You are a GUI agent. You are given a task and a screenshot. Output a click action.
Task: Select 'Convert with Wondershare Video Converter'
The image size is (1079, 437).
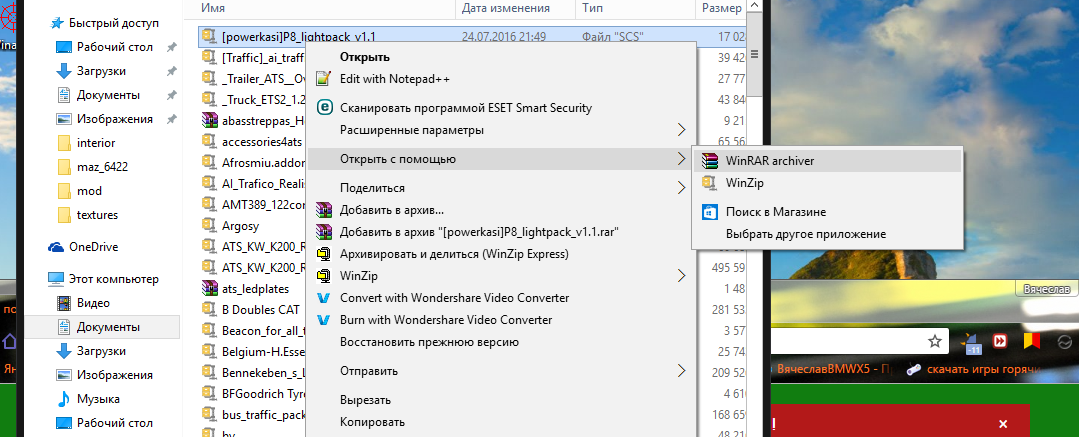coord(455,298)
